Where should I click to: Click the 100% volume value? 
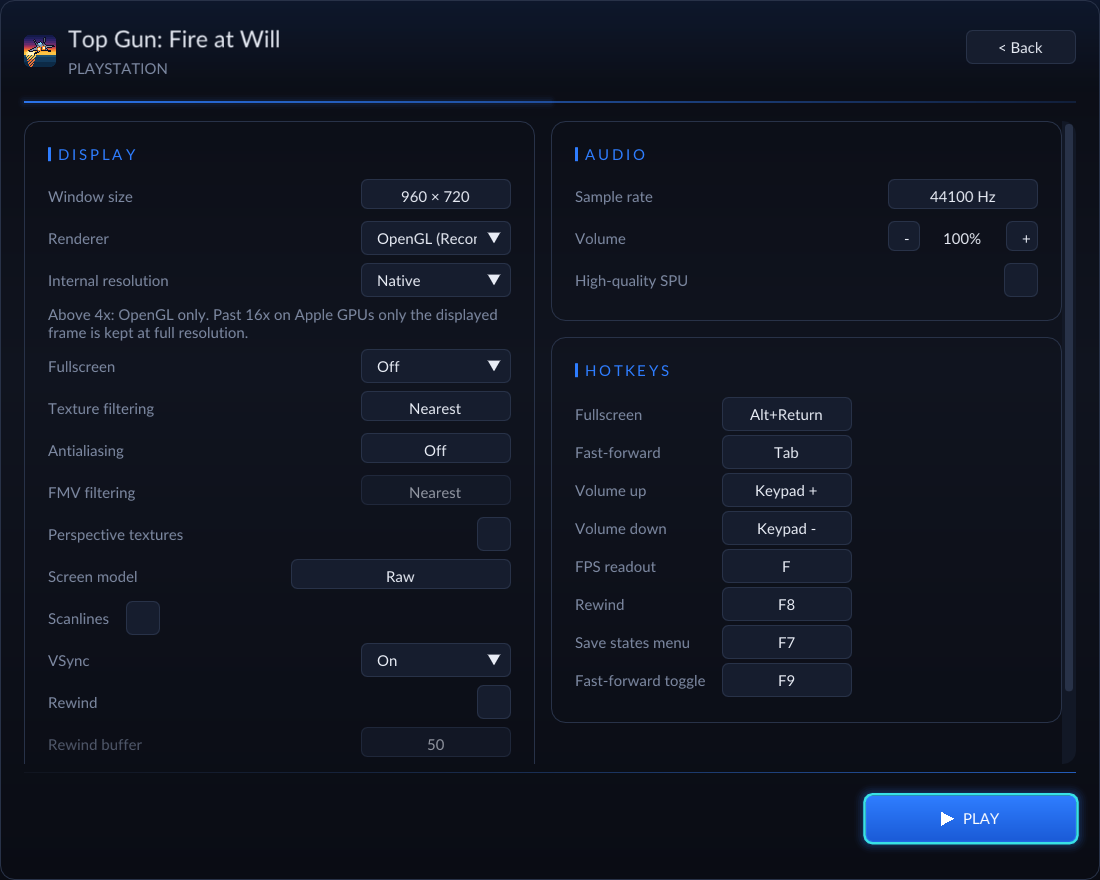point(962,239)
